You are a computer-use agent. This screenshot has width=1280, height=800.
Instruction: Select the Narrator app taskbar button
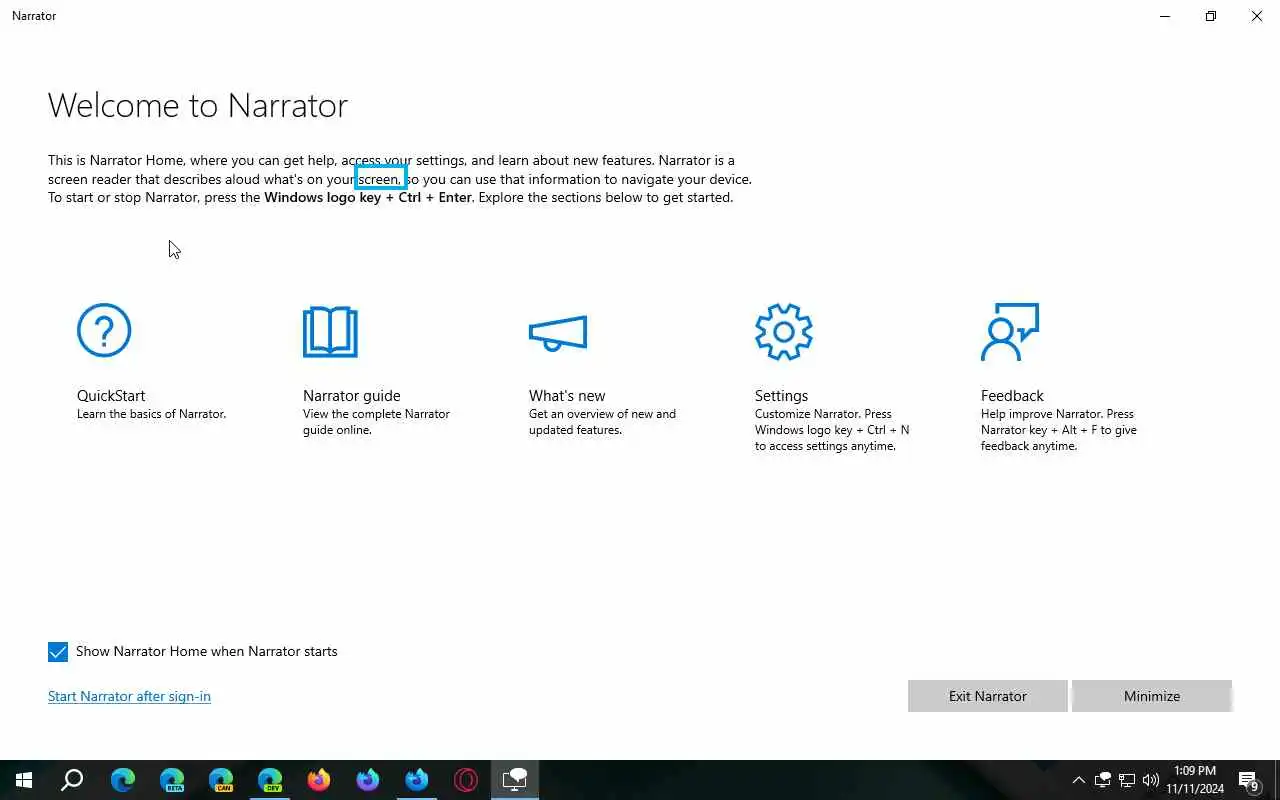point(515,780)
